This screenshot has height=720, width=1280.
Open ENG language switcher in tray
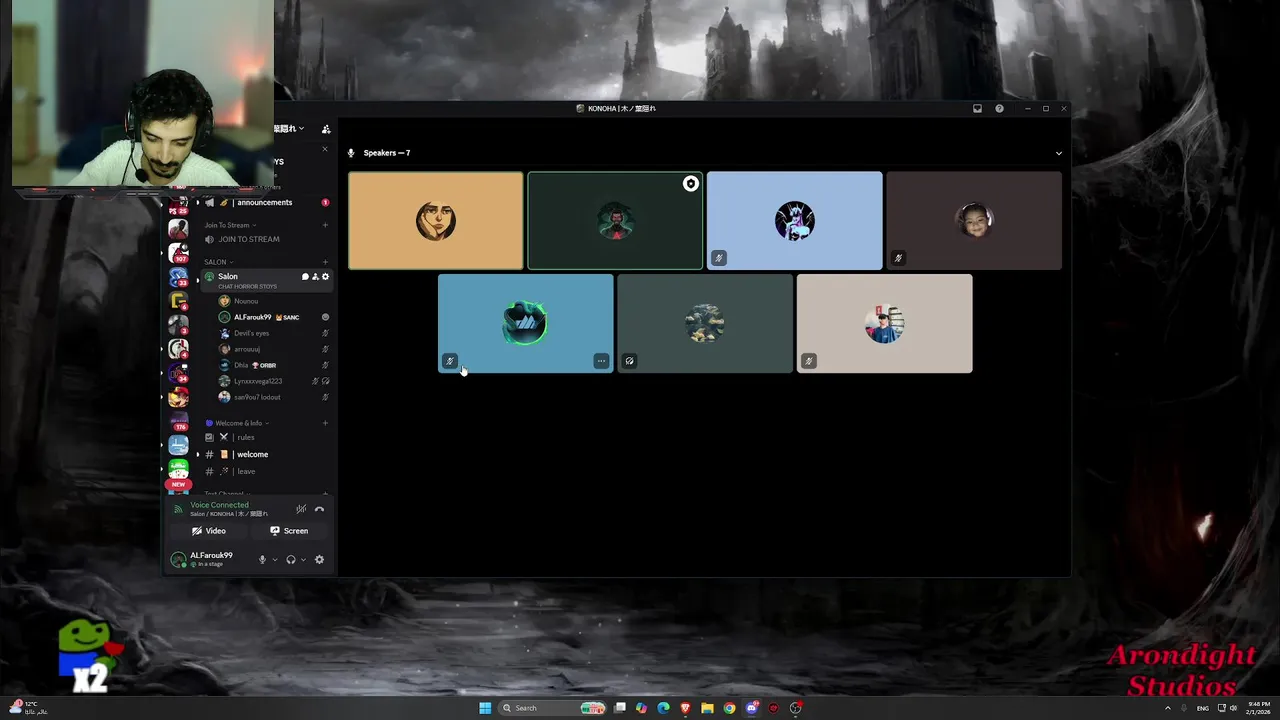point(1202,708)
